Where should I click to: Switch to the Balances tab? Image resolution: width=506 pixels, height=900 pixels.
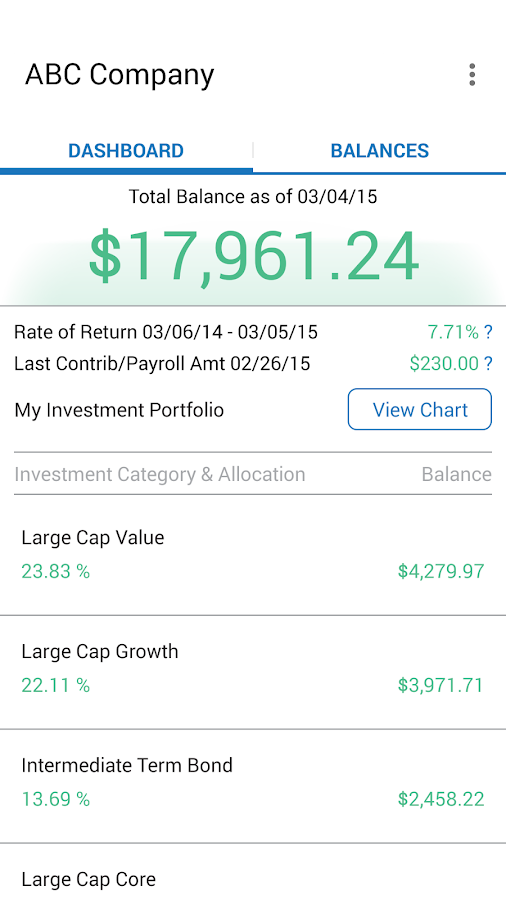(379, 151)
